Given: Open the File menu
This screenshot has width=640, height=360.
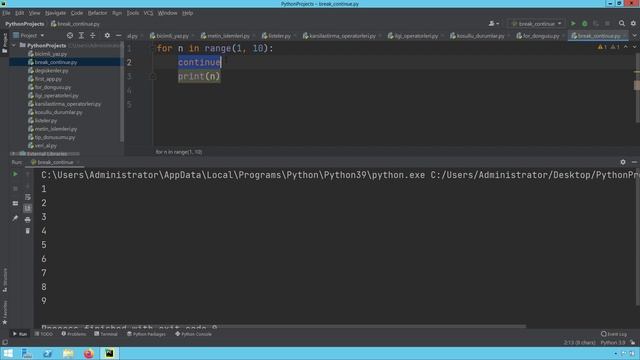Looking at the screenshot, I should (6, 13).
